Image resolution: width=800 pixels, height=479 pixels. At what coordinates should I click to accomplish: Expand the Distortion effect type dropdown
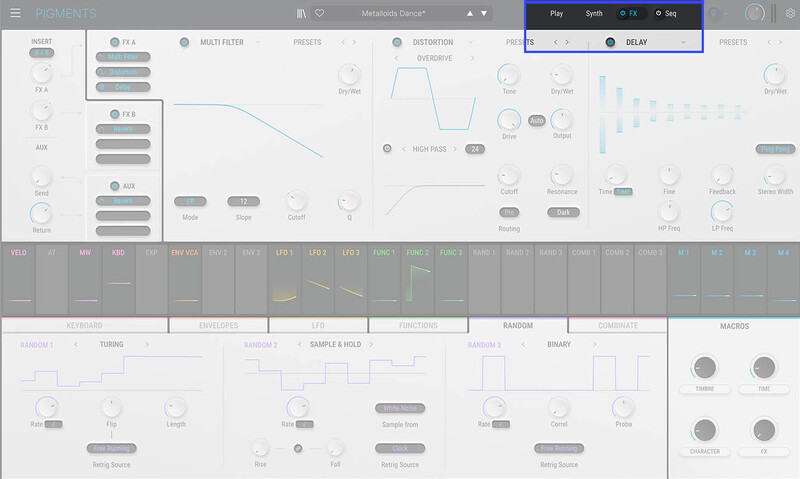coord(470,42)
